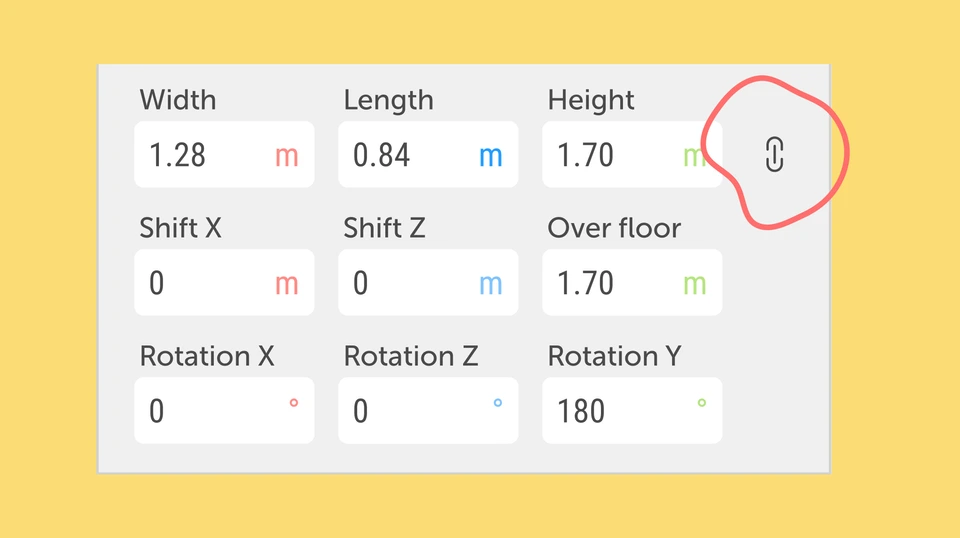The height and width of the screenshot is (538, 960).
Task: Click the blue degree symbol in Rotation Z
Action: click(x=498, y=403)
